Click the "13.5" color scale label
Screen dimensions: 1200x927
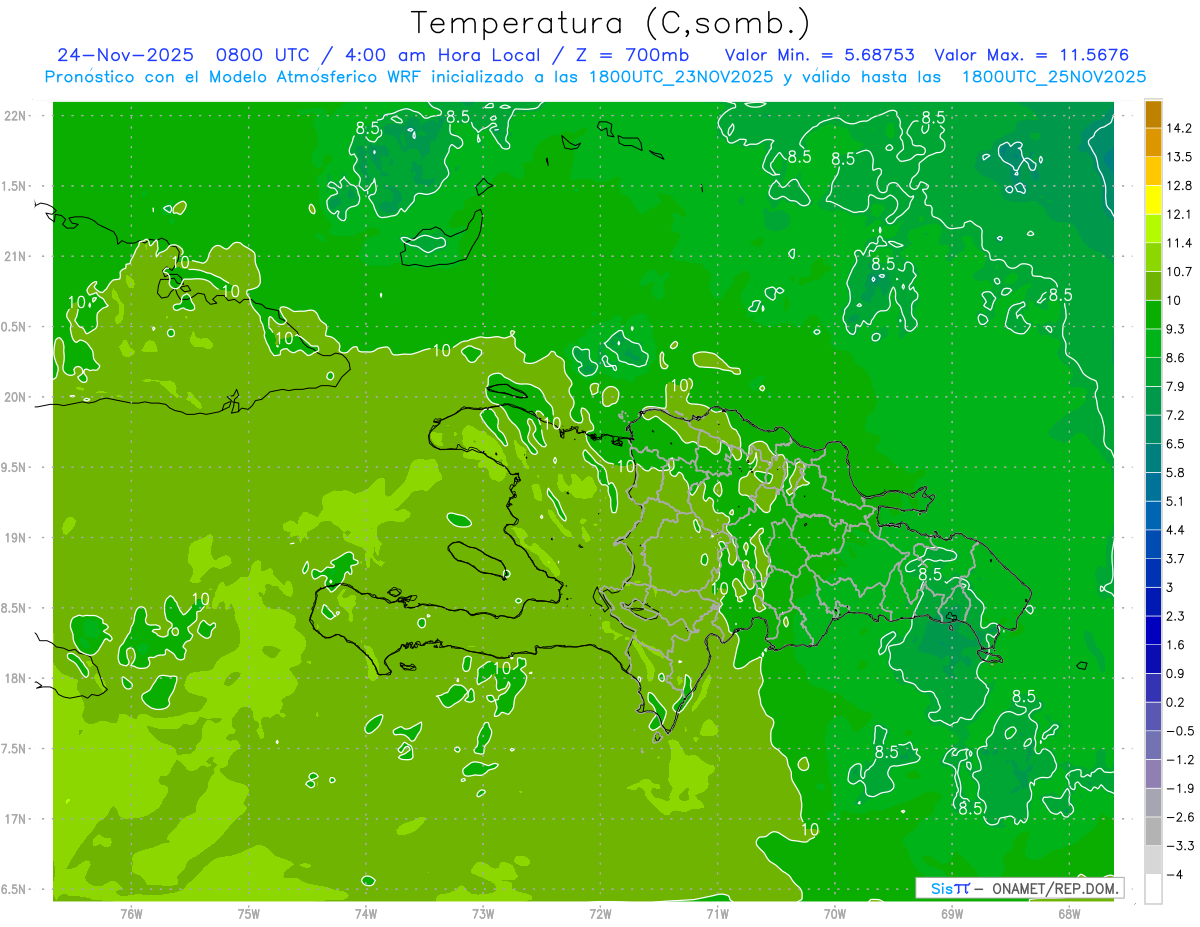coord(1179,157)
